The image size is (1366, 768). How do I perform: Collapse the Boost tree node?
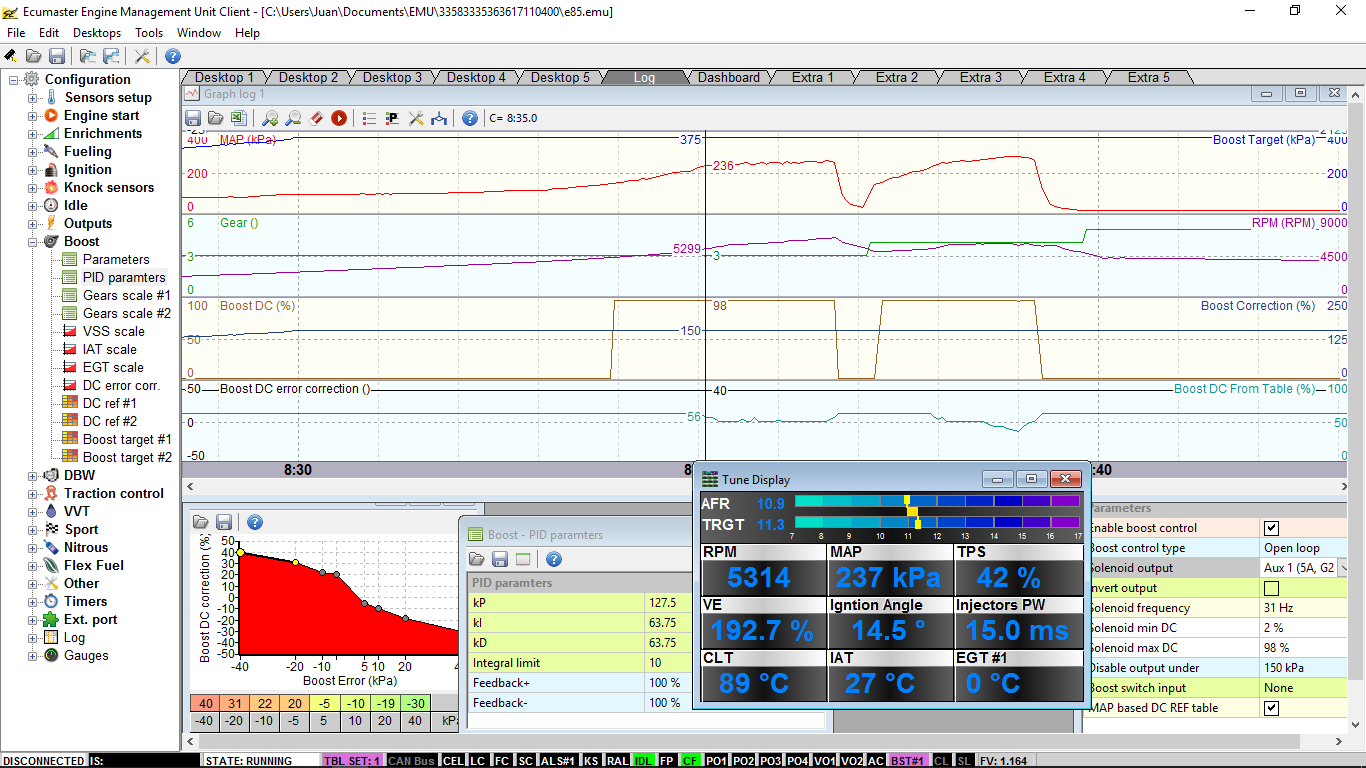point(33,242)
